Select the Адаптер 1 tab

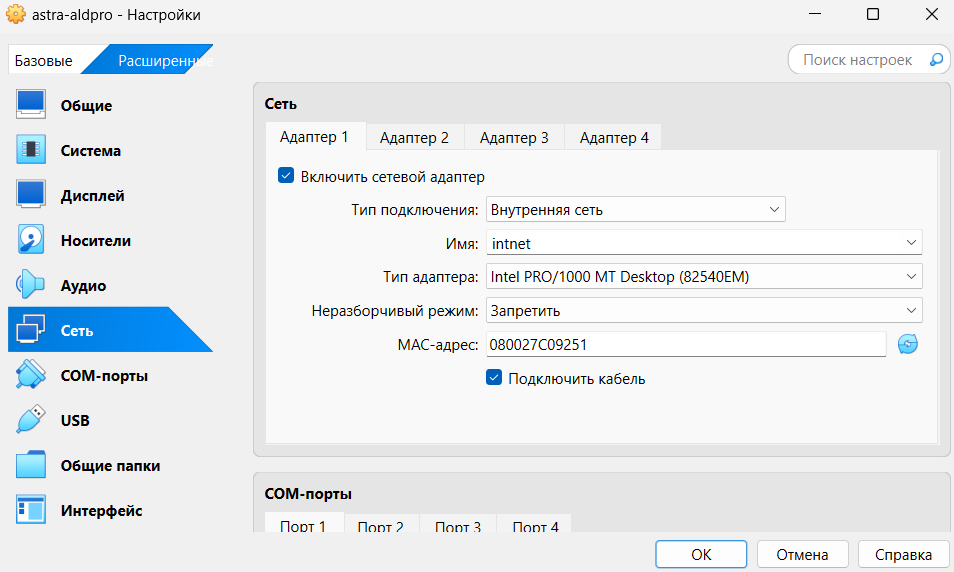click(x=315, y=137)
